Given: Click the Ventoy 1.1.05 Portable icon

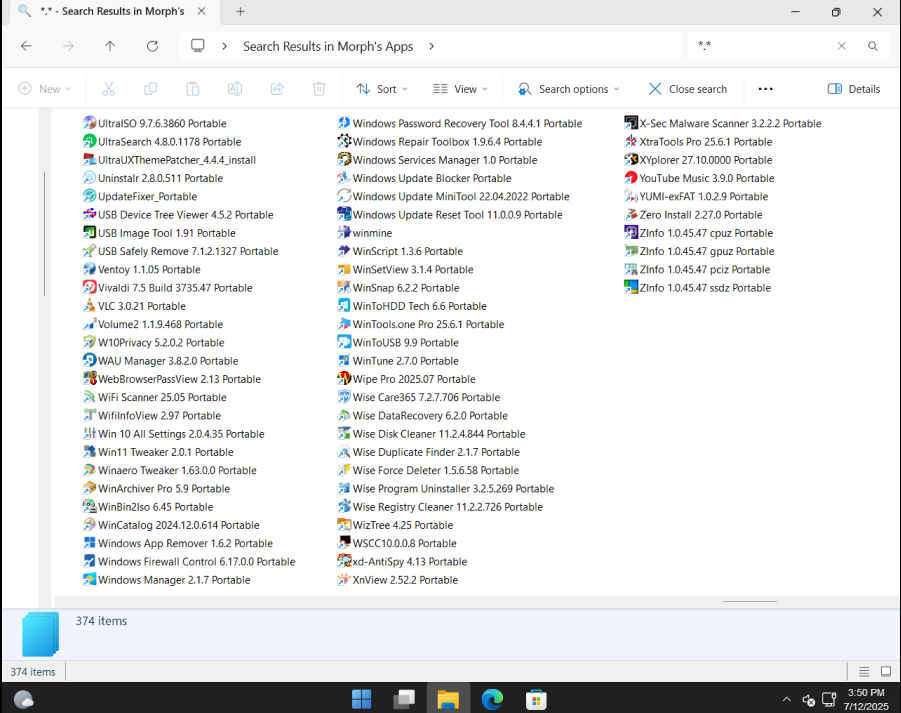Looking at the screenshot, I should pyautogui.click(x=89, y=269).
